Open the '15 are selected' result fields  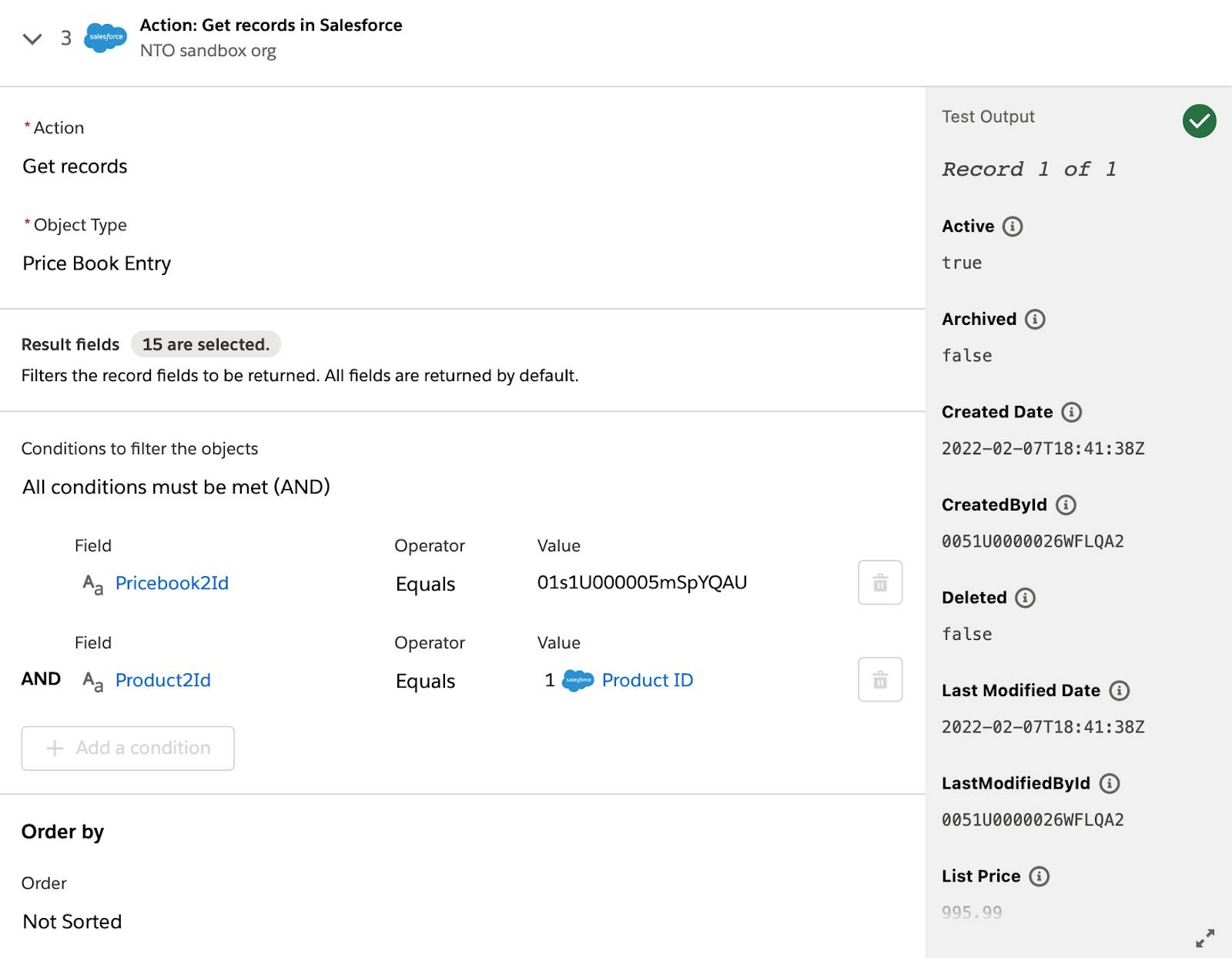pos(206,344)
